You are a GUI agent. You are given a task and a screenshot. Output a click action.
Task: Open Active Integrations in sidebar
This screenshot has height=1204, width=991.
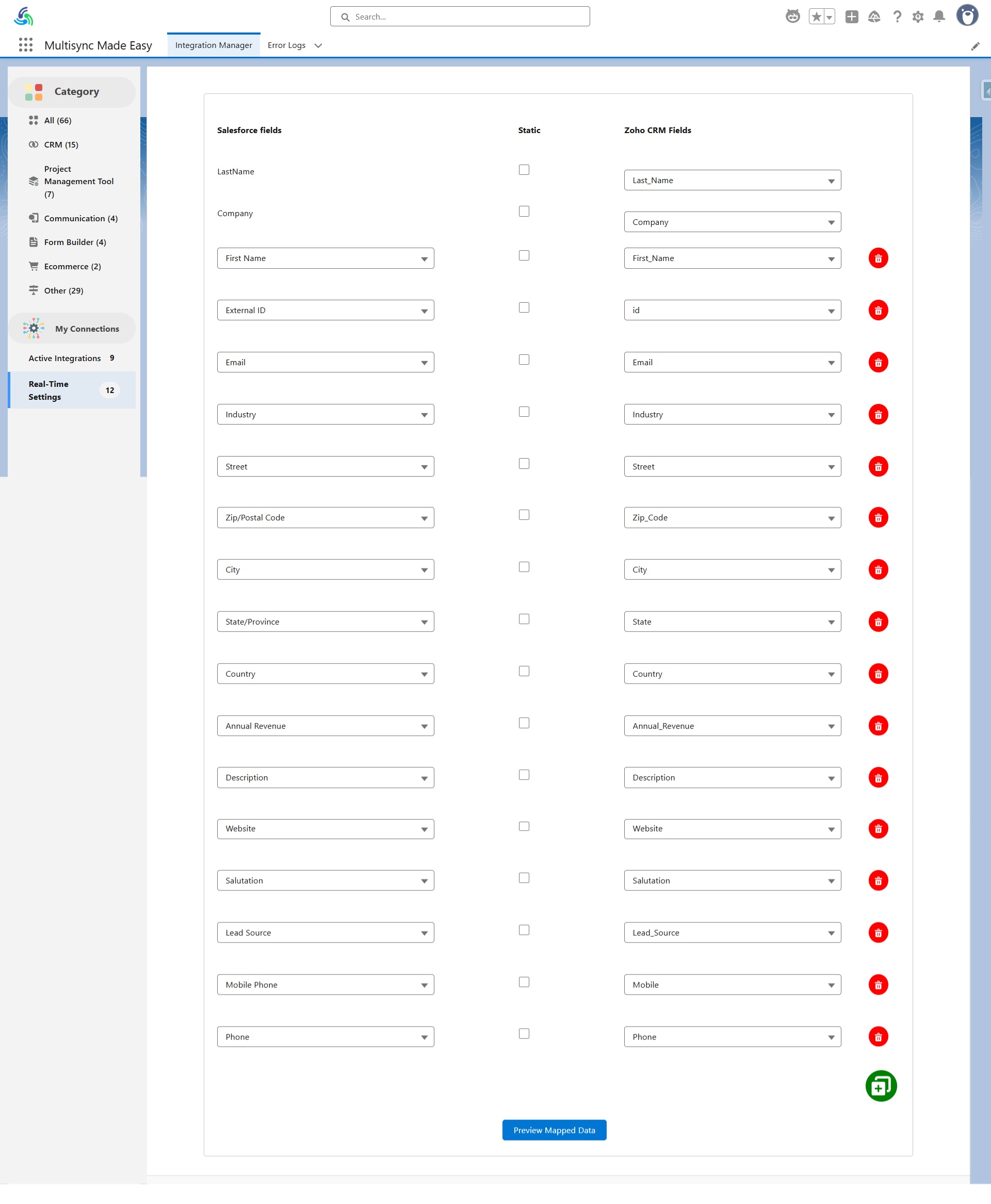click(64, 358)
